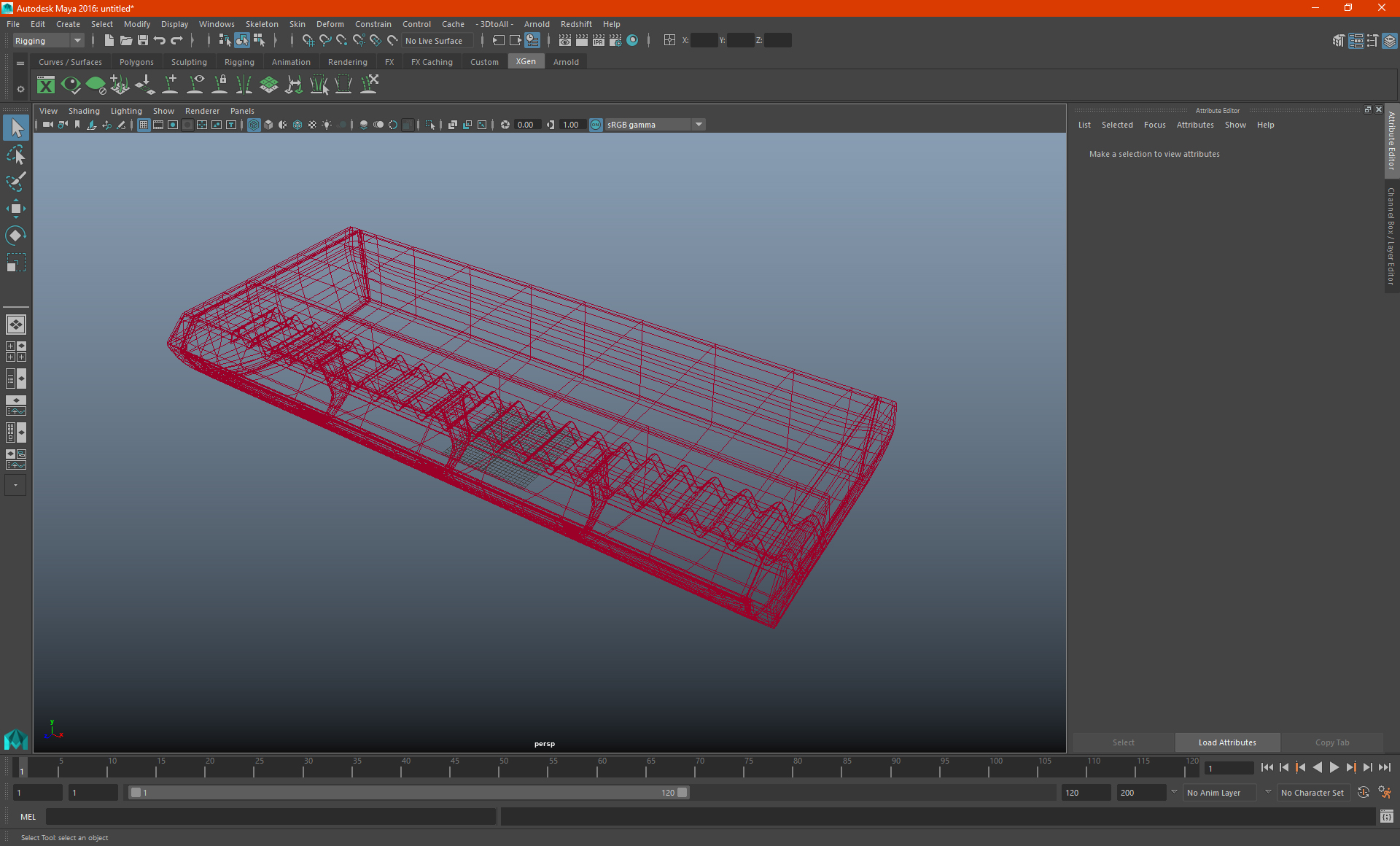Switch to the Polygons shelf tab
1400x846 pixels.
point(136,62)
